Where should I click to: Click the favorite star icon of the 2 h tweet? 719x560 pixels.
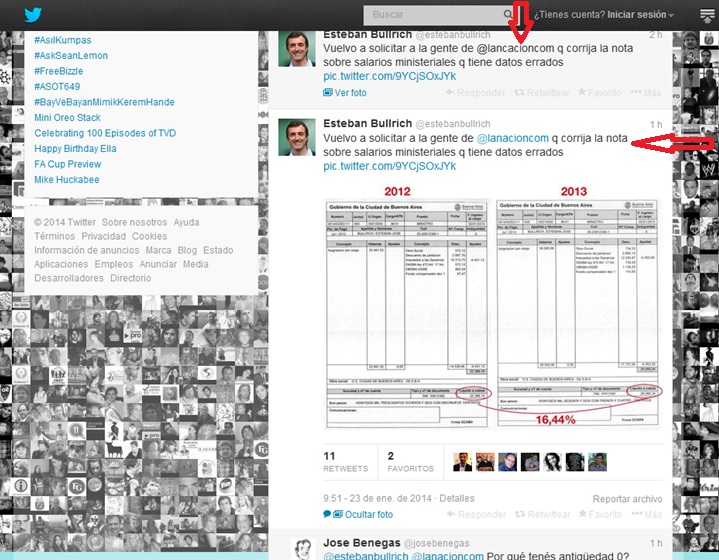tap(581, 92)
